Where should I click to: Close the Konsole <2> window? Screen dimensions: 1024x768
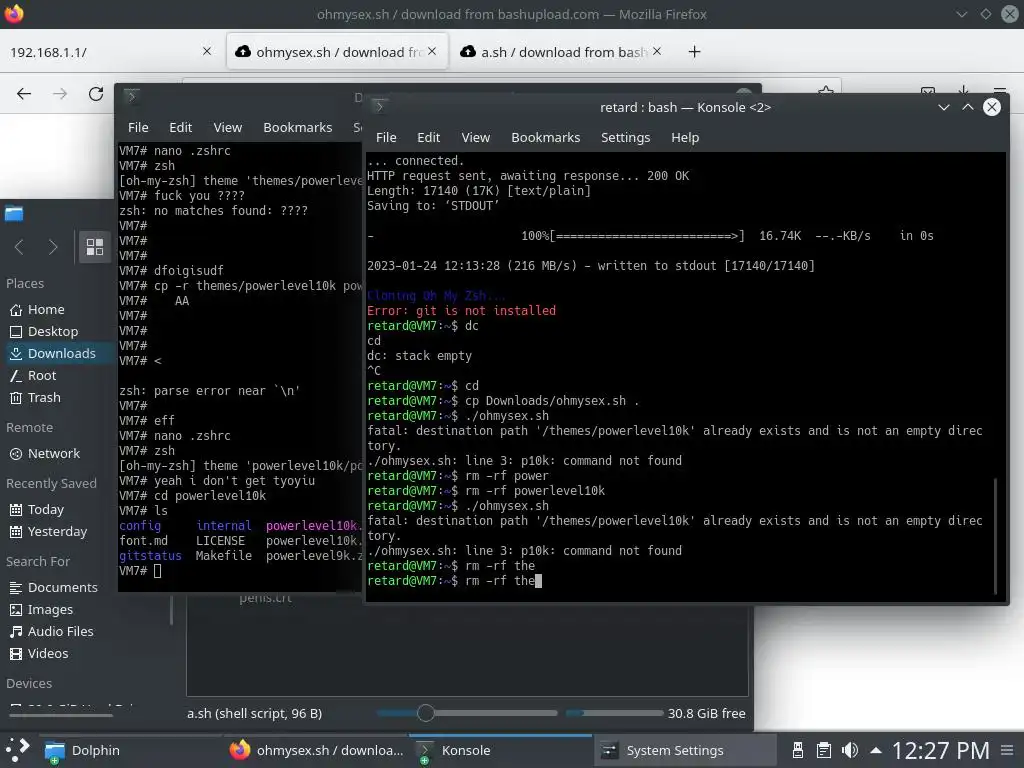pyautogui.click(x=991, y=107)
